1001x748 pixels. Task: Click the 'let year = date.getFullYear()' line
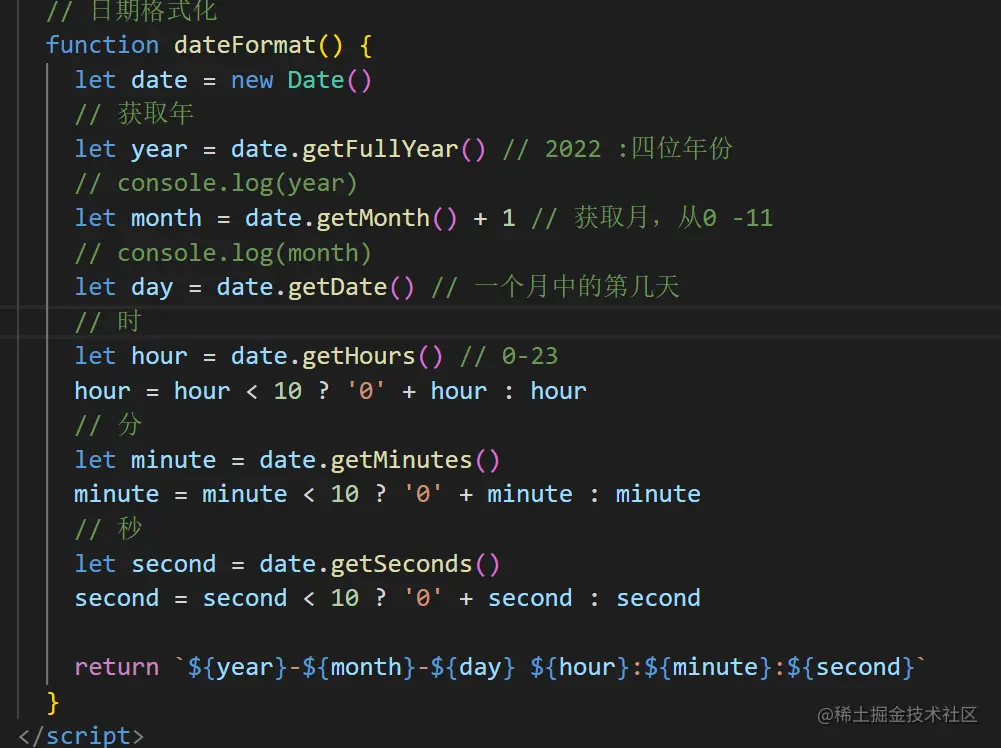pyautogui.click(x=280, y=149)
